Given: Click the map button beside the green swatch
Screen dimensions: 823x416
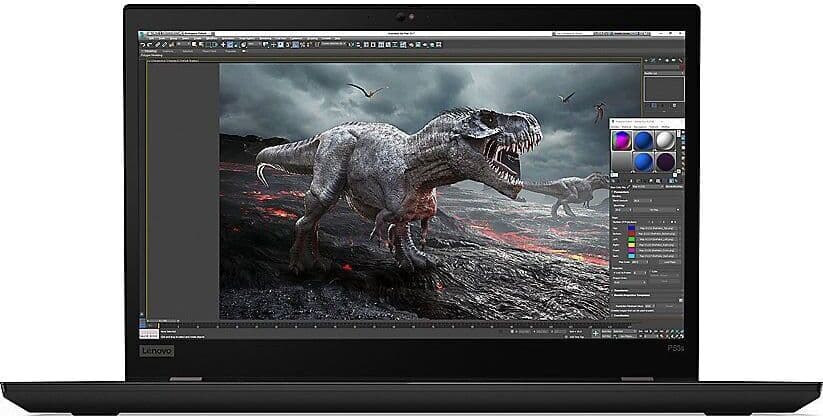Looking at the screenshot, I should pyautogui.click(x=658, y=239).
